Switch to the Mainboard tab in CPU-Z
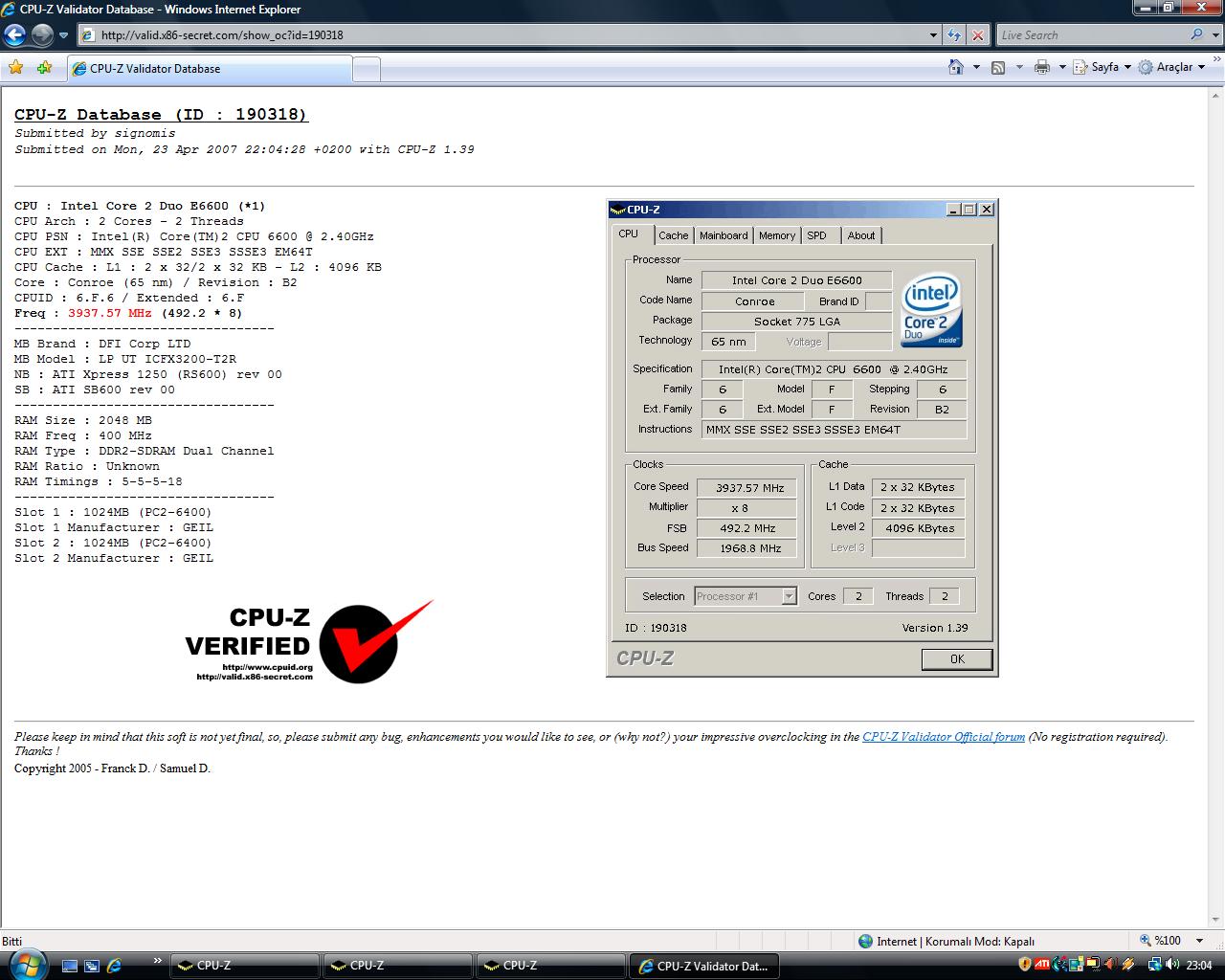This screenshot has height=980, width=1225. [724, 235]
